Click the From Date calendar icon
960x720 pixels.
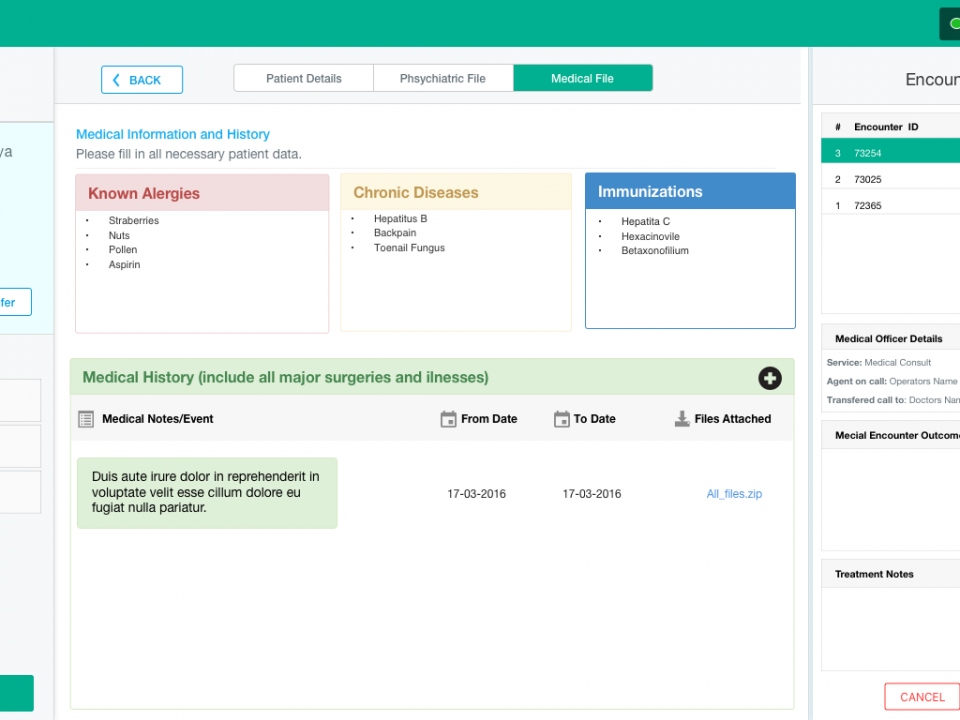(448, 419)
